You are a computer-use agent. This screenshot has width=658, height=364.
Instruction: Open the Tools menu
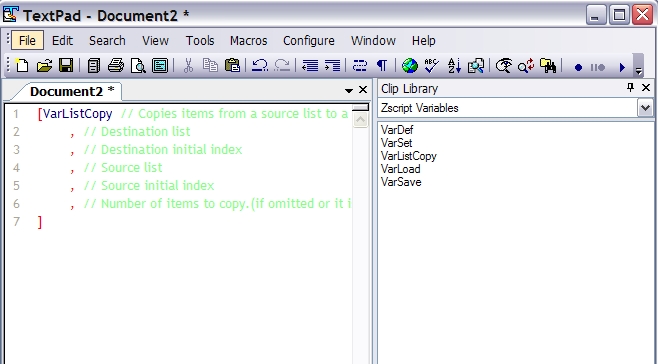(x=200, y=41)
